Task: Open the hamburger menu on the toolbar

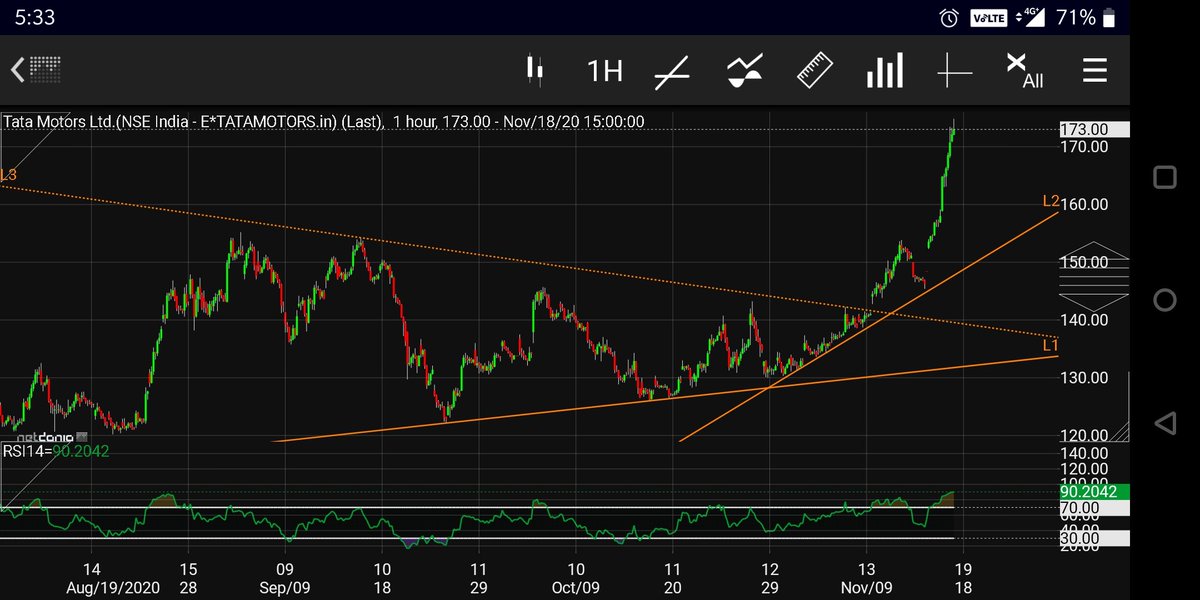Action: pyautogui.click(x=1094, y=70)
